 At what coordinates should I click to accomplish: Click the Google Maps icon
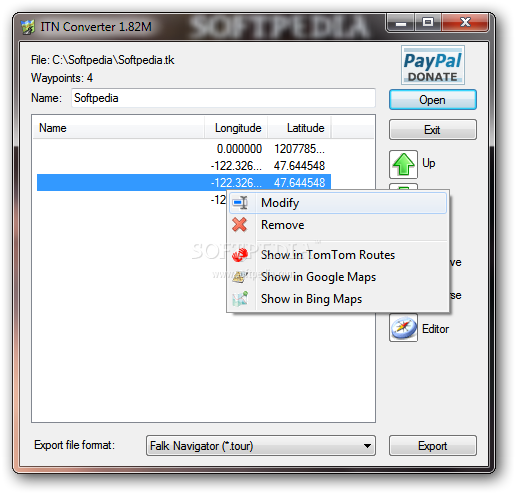[240, 277]
